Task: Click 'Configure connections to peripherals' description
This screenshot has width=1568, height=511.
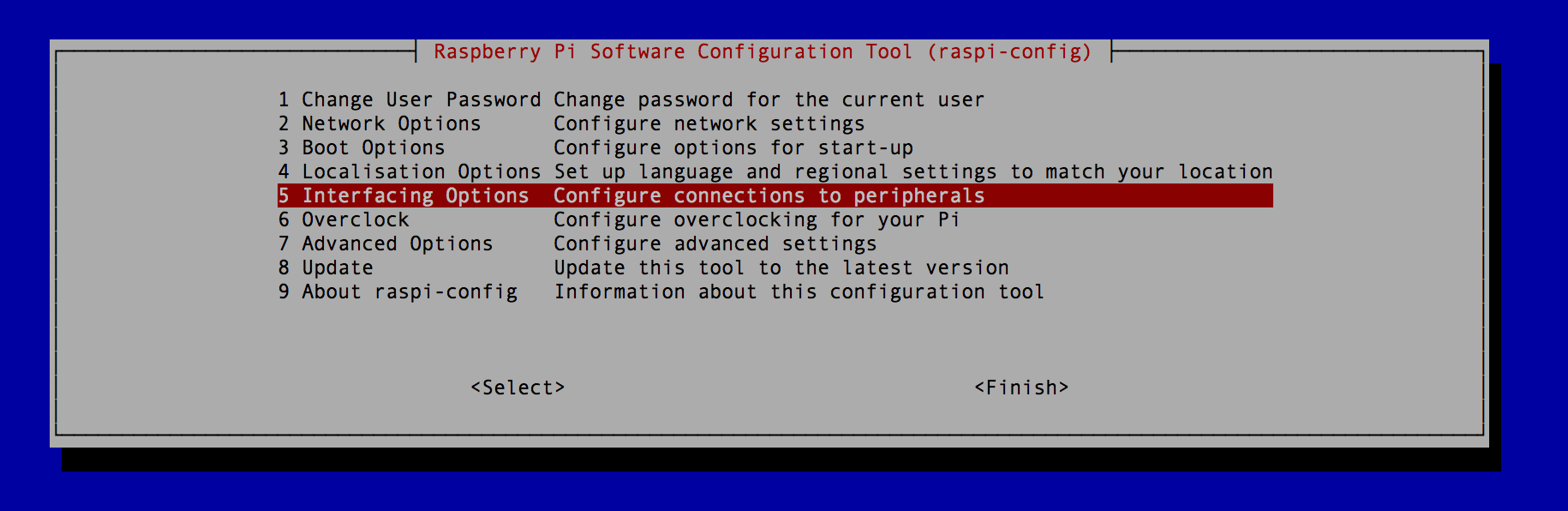Action: point(769,196)
